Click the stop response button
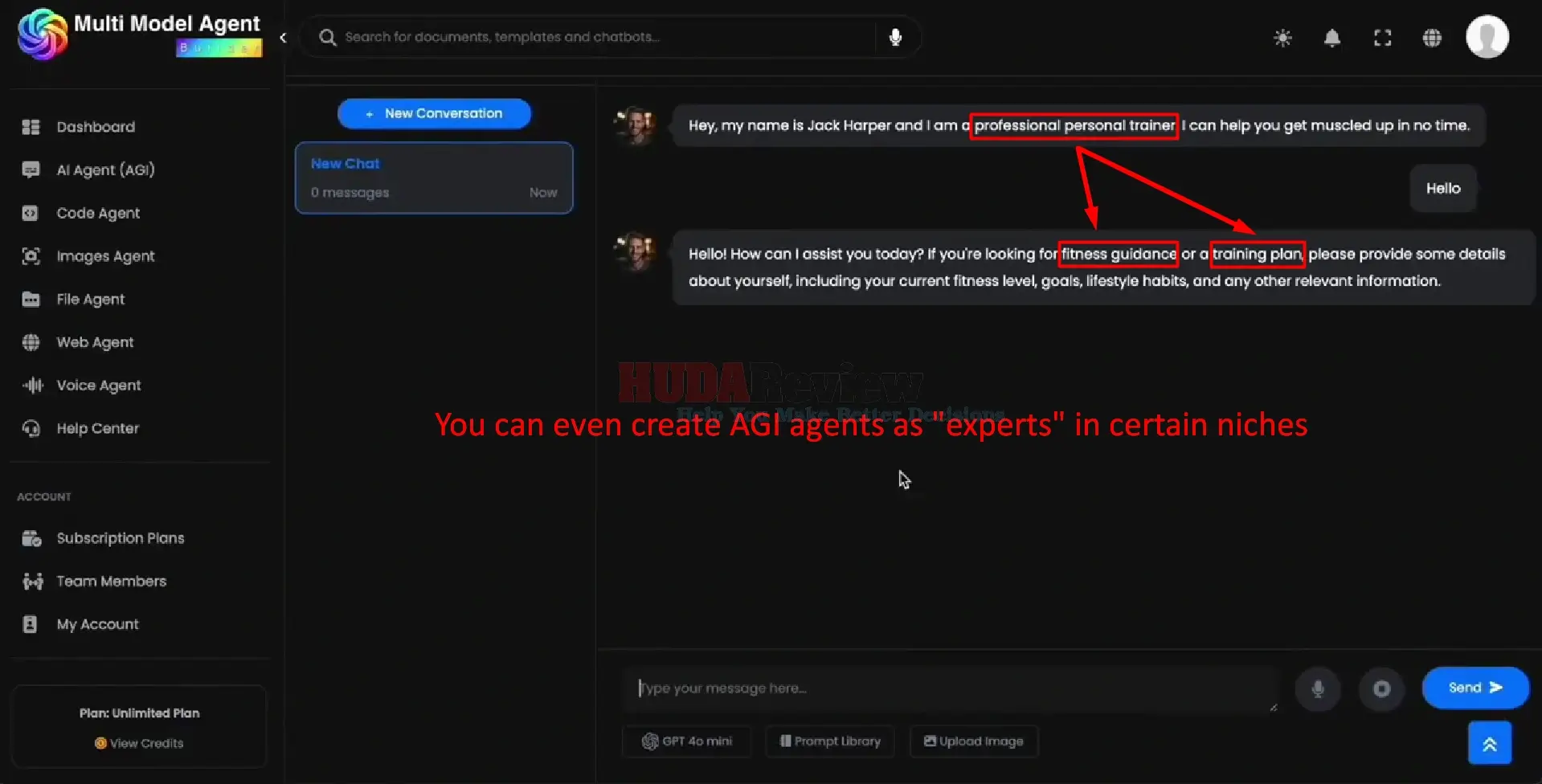This screenshot has height=784, width=1542. click(x=1381, y=688)
